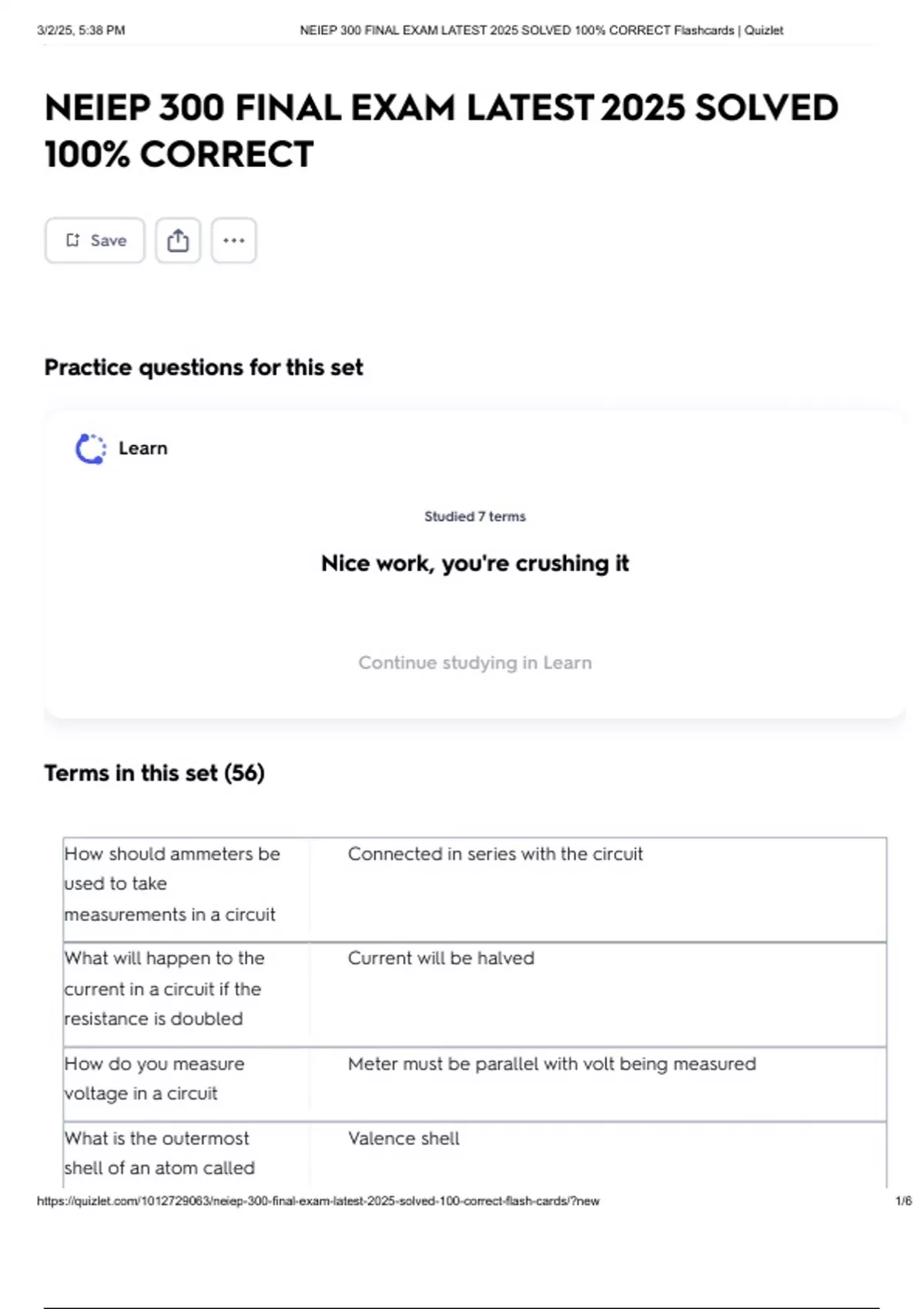Click the share icon button

coord(178,240)
